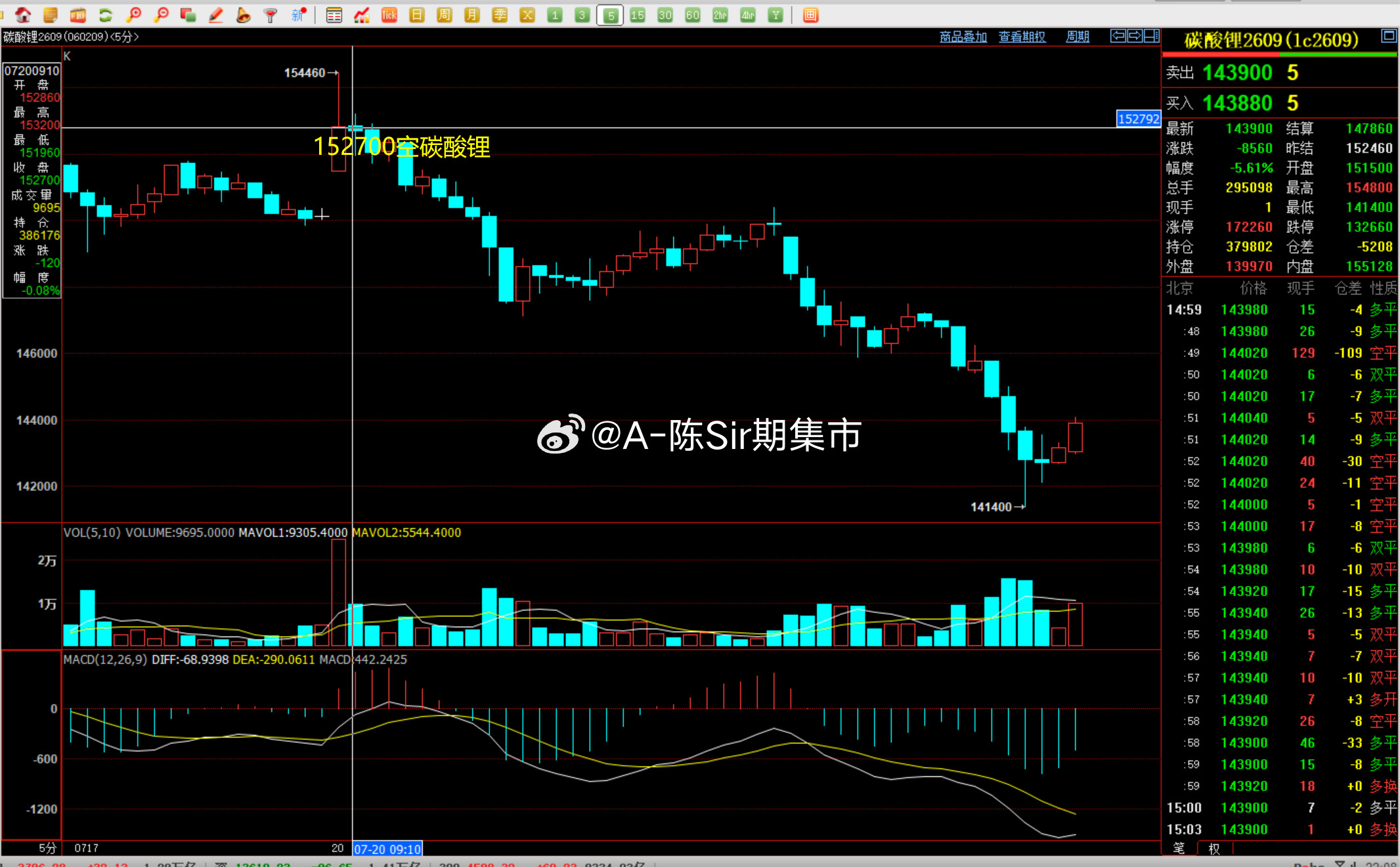This screenshot has height=867, width=1400.
Task: Click the 涨停 172260 limit-up value
Action: pyautogui.click(x=1249, y=227)
